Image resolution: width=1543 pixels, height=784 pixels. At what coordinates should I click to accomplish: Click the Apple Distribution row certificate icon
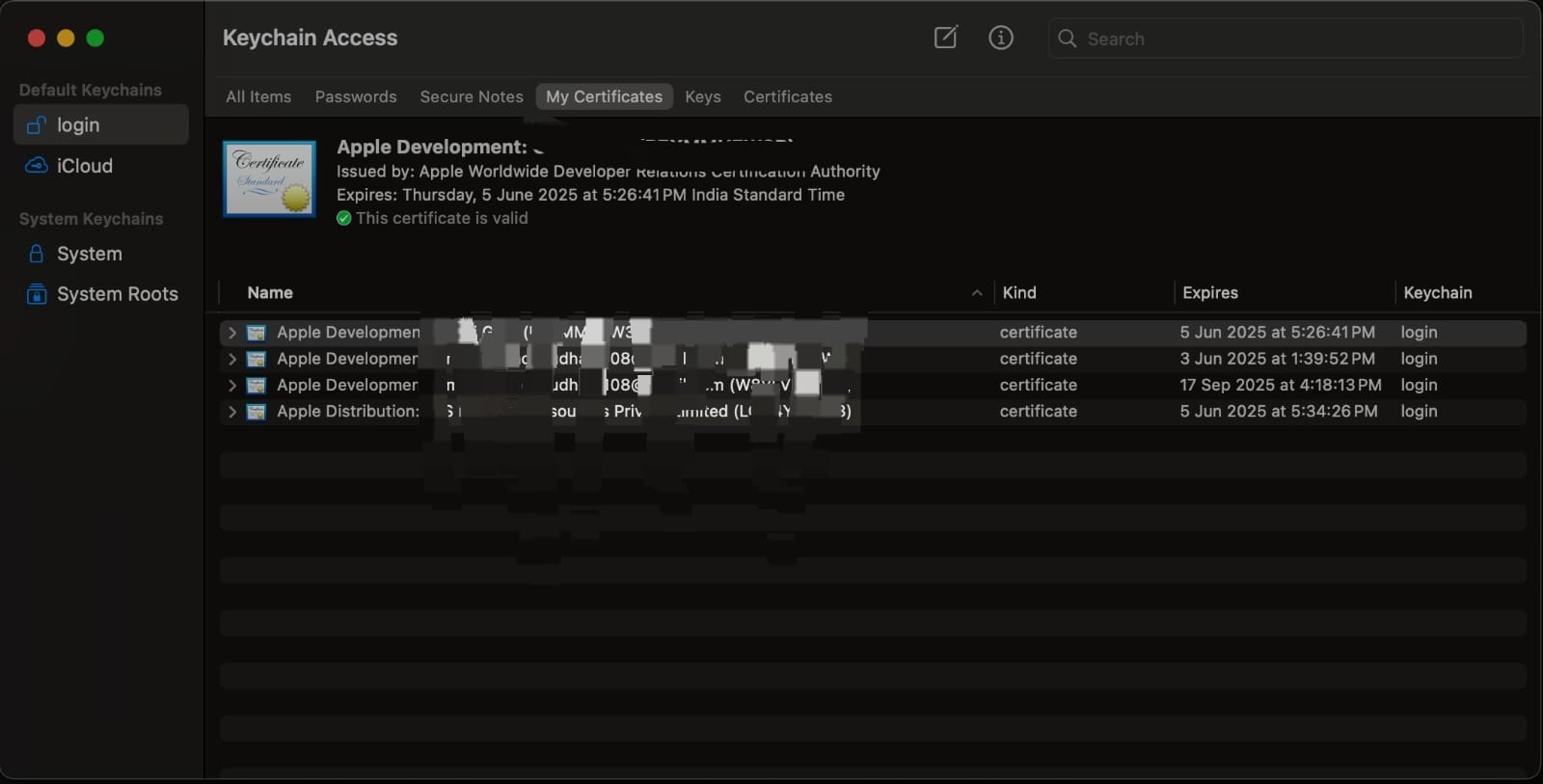point(257,412)
